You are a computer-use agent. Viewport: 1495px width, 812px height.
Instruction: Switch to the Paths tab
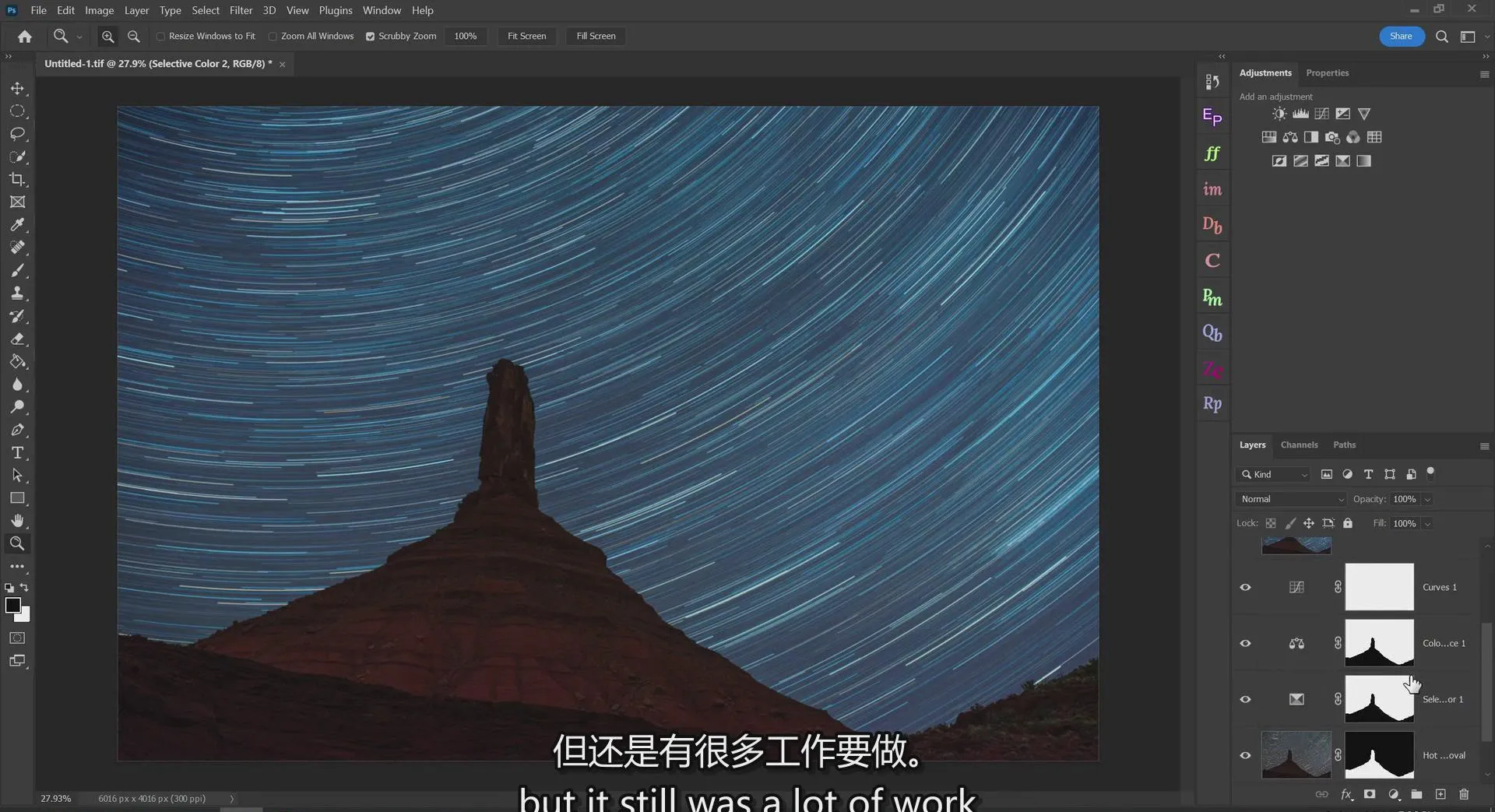point(1344,445)
